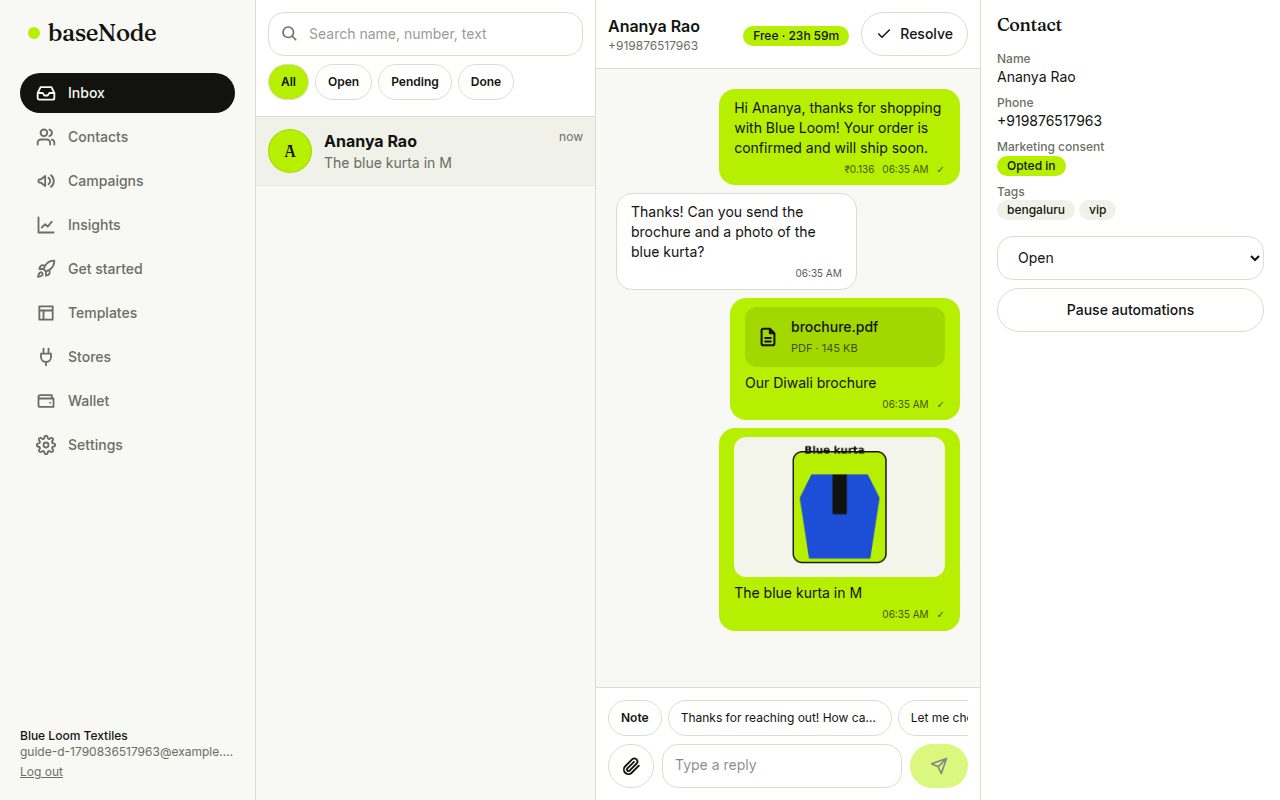Switch reply box to Note mode
Viewport: 1280px width, 800px height.
(x=635, y=718)
